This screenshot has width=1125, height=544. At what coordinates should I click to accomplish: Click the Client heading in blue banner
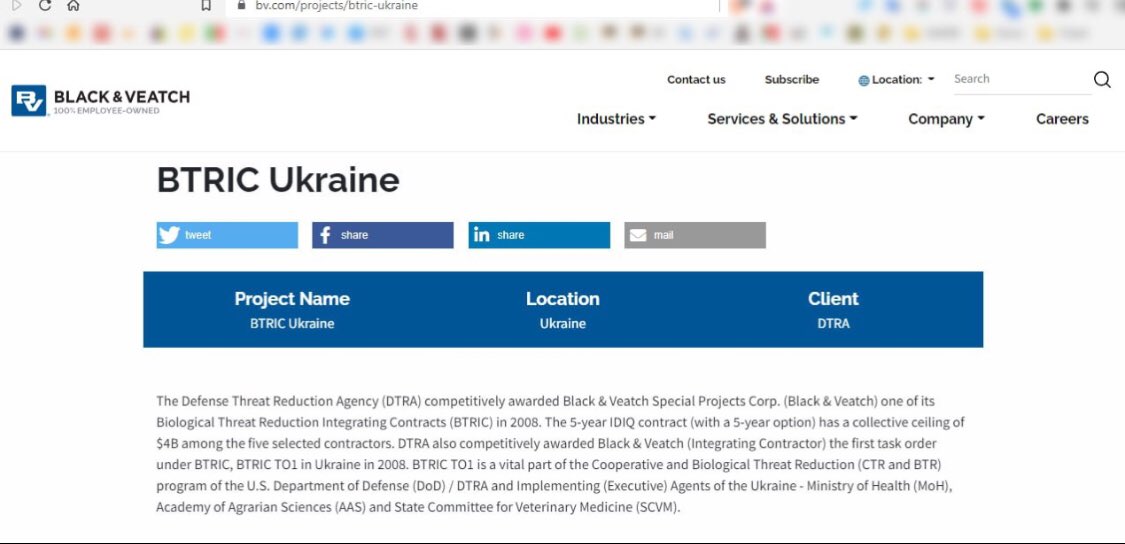click(x=833, y=299)
